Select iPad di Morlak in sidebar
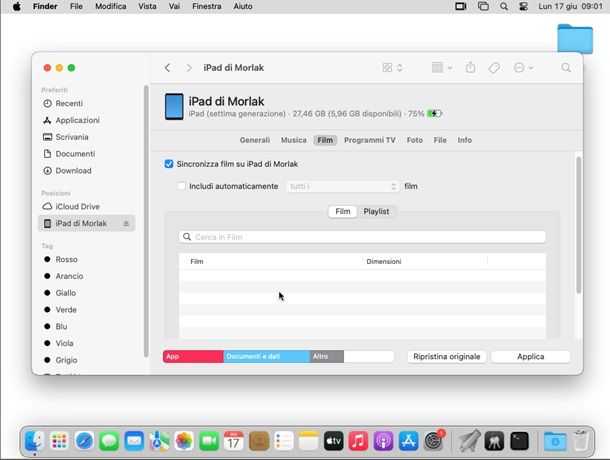 86,223
